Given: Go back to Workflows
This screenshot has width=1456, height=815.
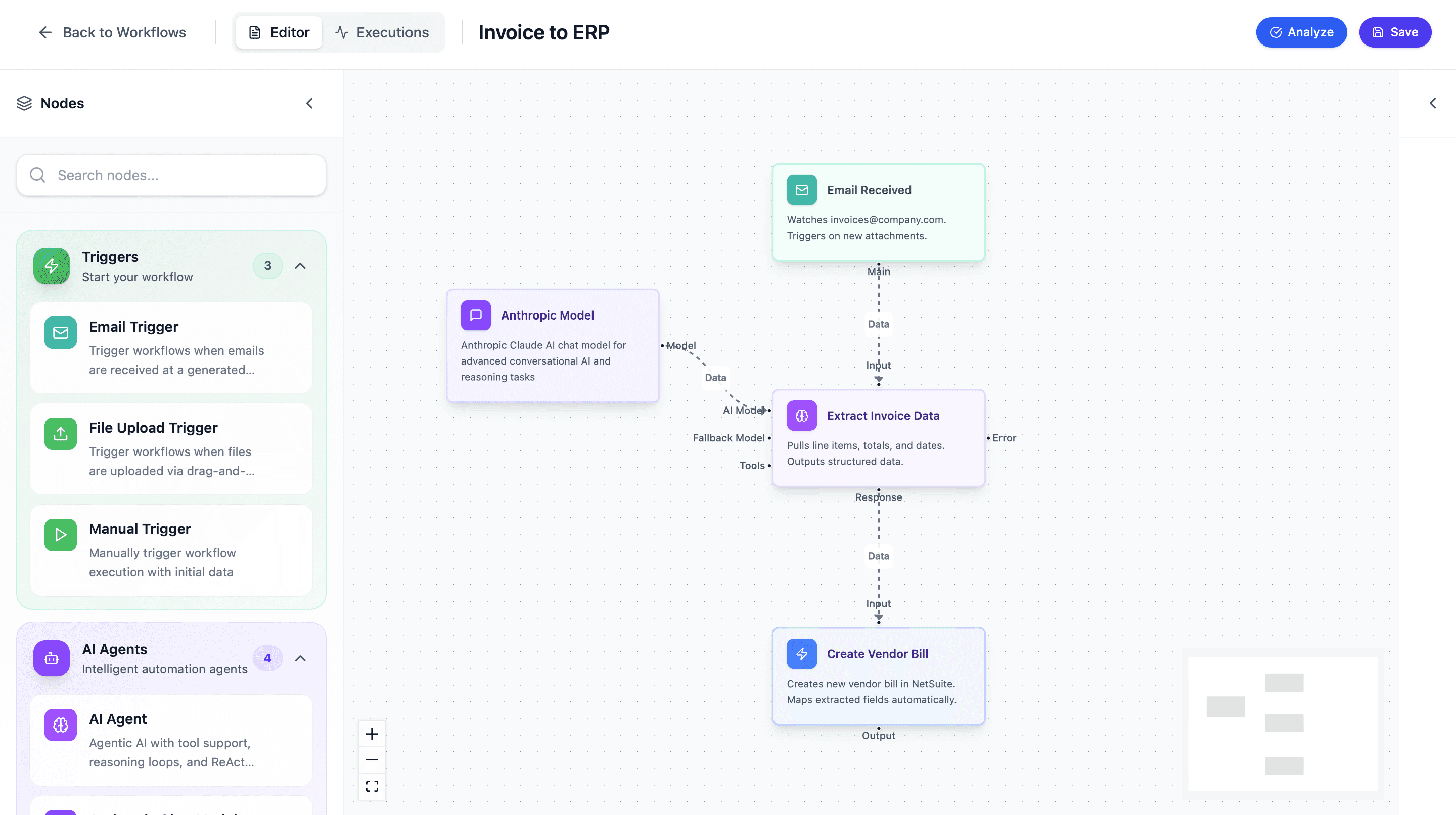Looking at the screenshot, I should tap(112, 33).
